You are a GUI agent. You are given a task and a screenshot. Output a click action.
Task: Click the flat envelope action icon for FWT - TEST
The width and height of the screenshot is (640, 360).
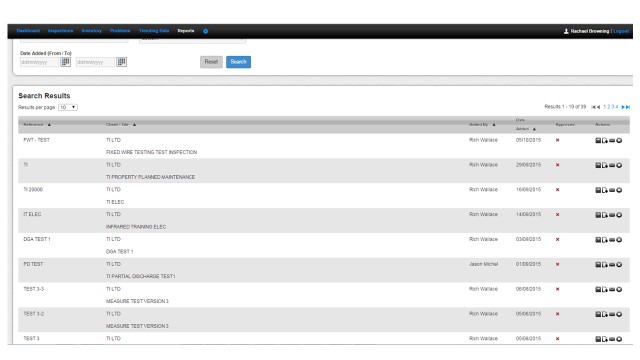point(612,140)
